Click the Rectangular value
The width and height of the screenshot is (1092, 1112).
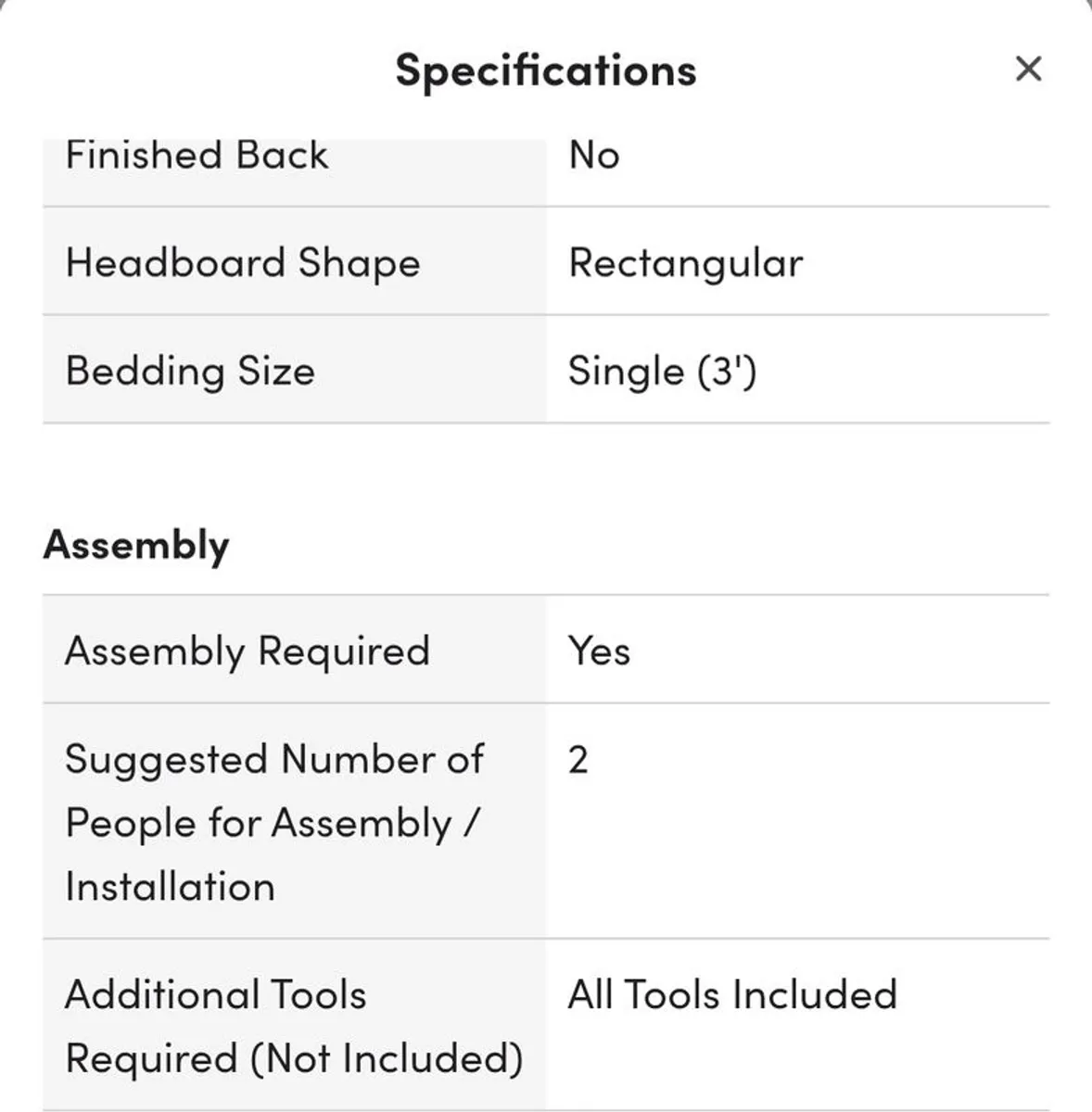686,262
